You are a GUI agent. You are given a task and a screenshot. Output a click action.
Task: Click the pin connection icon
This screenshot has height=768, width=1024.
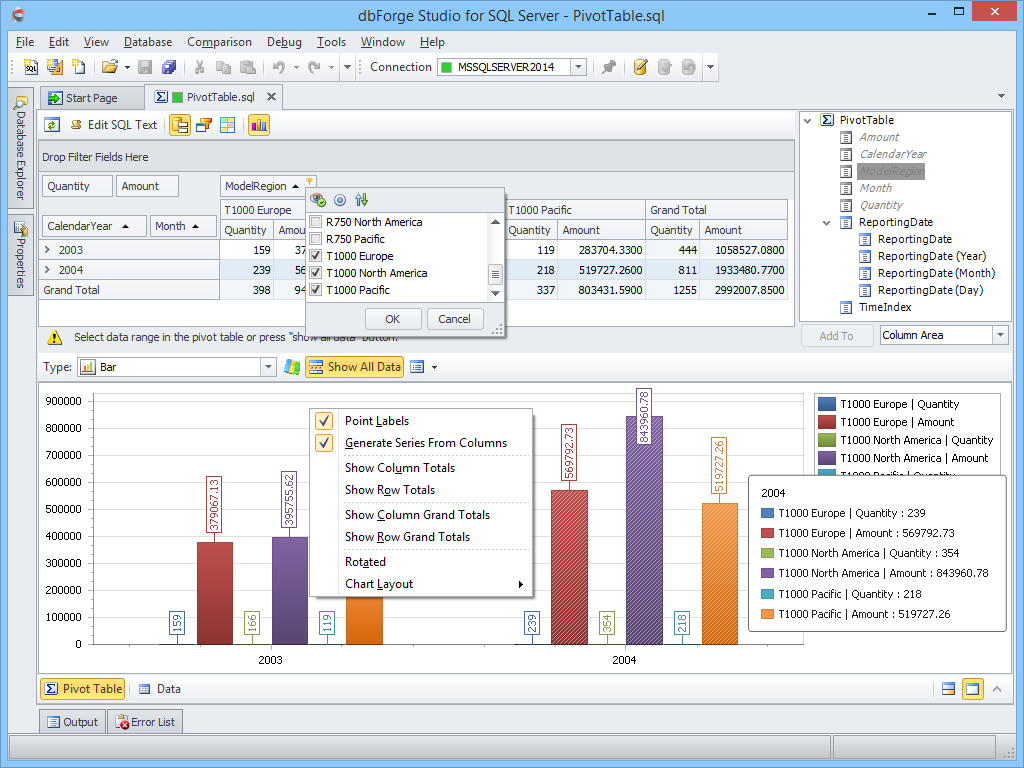[609, 67]
